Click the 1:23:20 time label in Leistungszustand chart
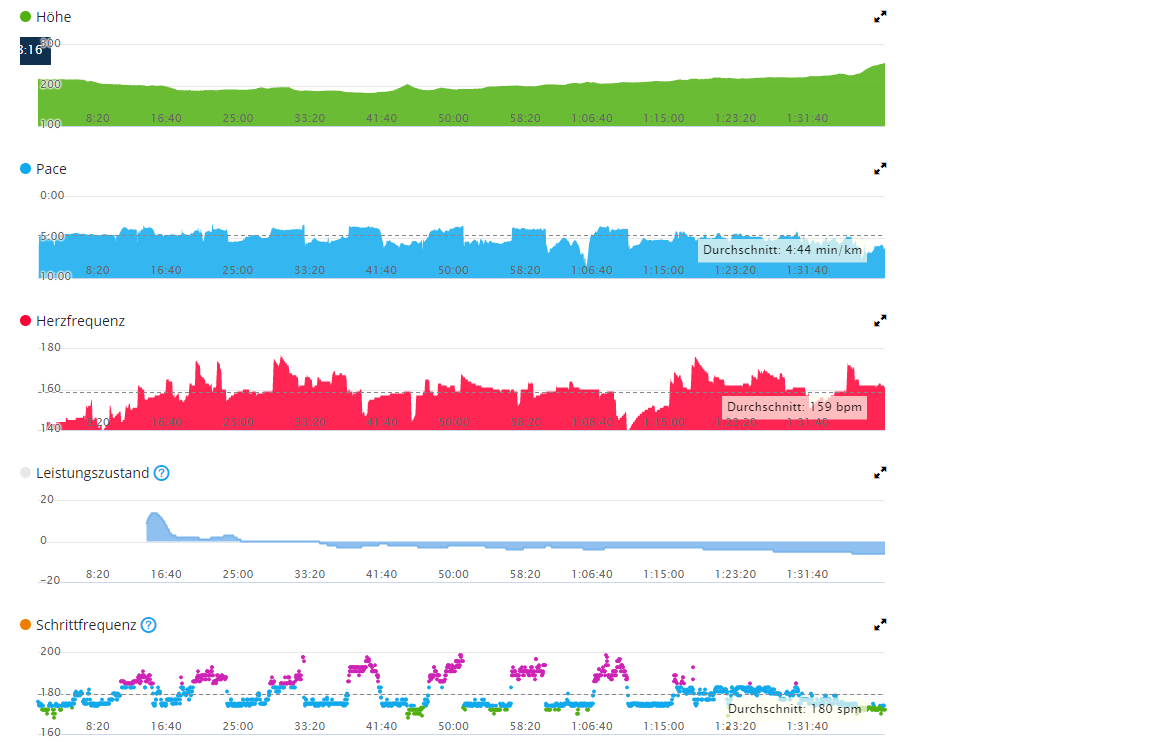This screenshot has height=742, width=1152. click(735, 574)
